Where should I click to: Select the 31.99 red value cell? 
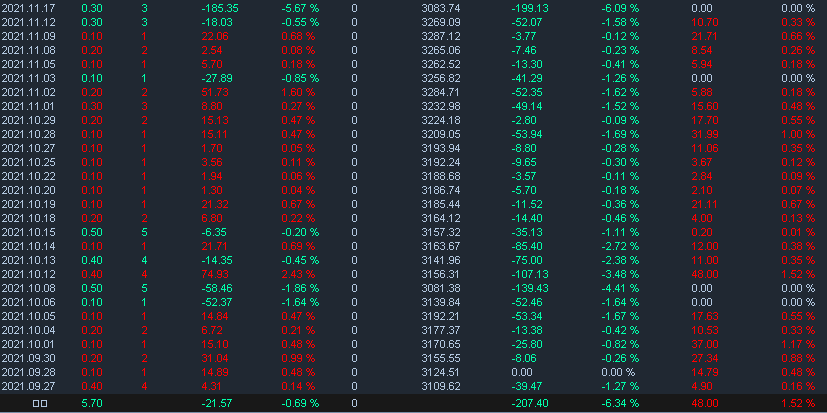[x=704, y=134]
